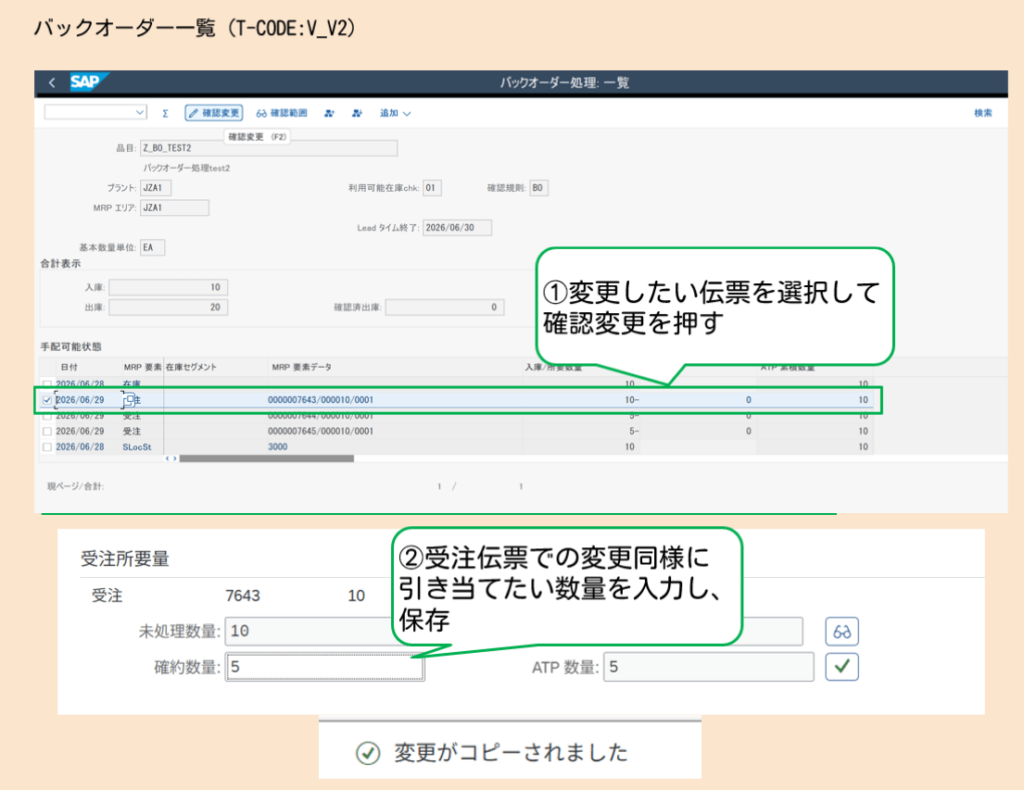Click the MRP 要素データ column header
This screenshot has height=790, width=1024.
(302, 368)
